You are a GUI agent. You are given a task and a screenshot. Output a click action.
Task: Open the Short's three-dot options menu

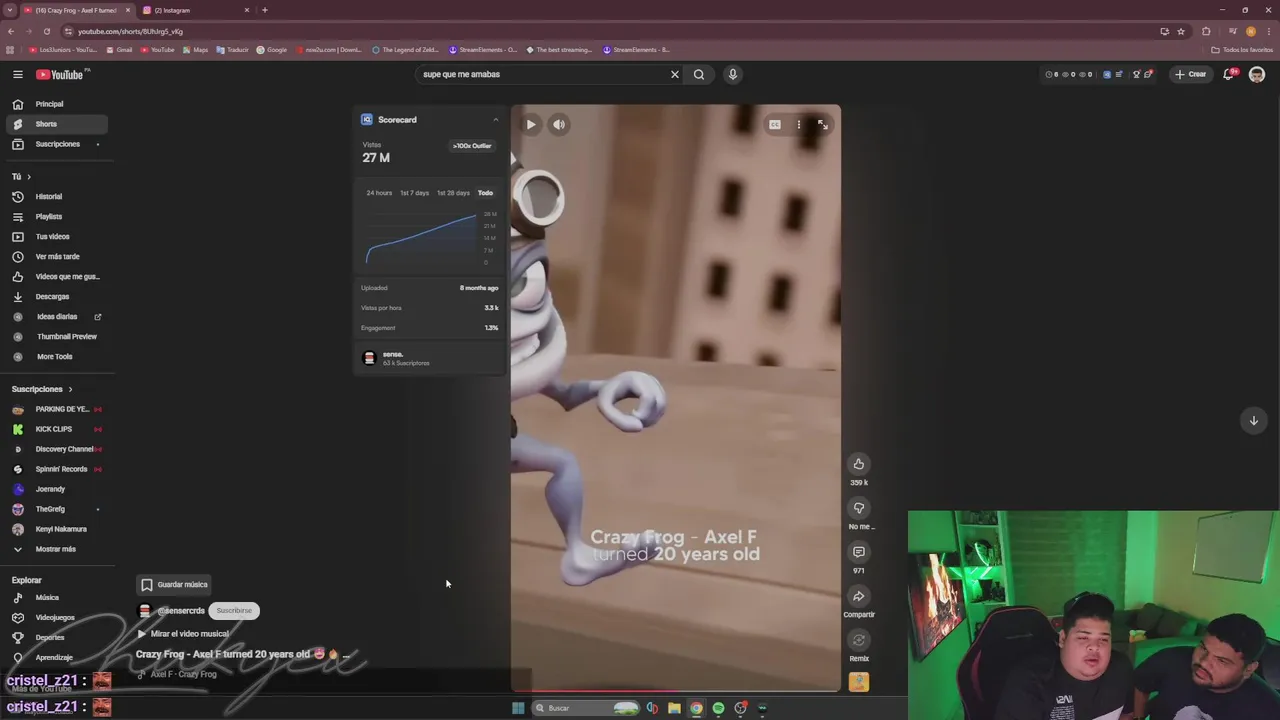tap(799, 125)
